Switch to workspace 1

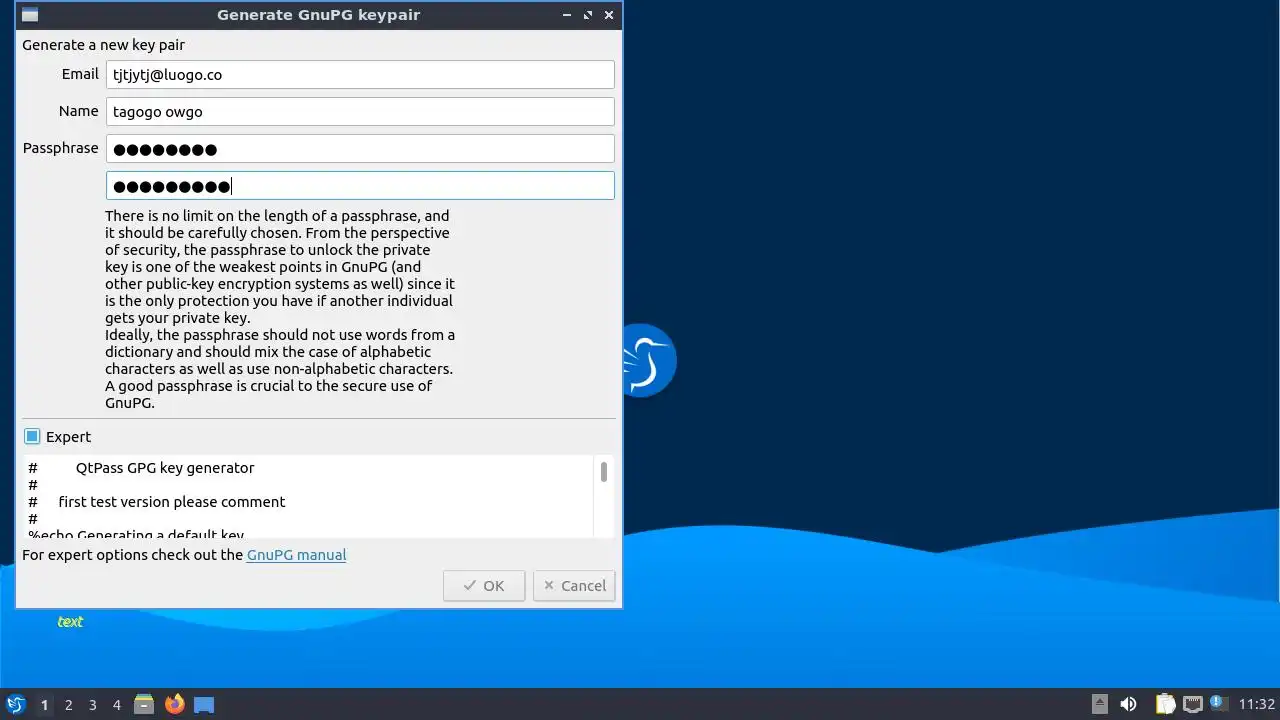click(44, 705)
